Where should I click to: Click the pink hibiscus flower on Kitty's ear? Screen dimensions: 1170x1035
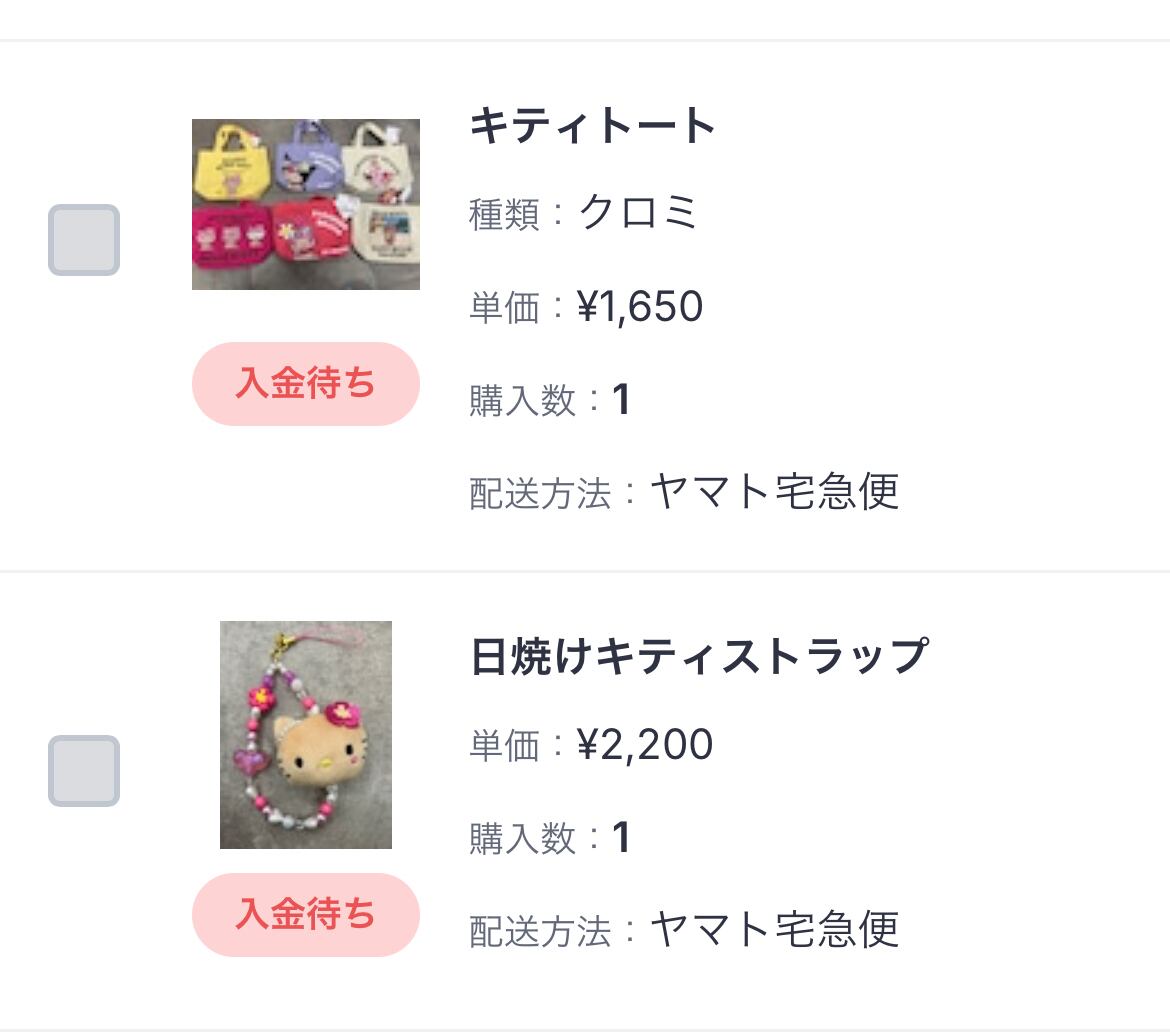pos(339,713)
